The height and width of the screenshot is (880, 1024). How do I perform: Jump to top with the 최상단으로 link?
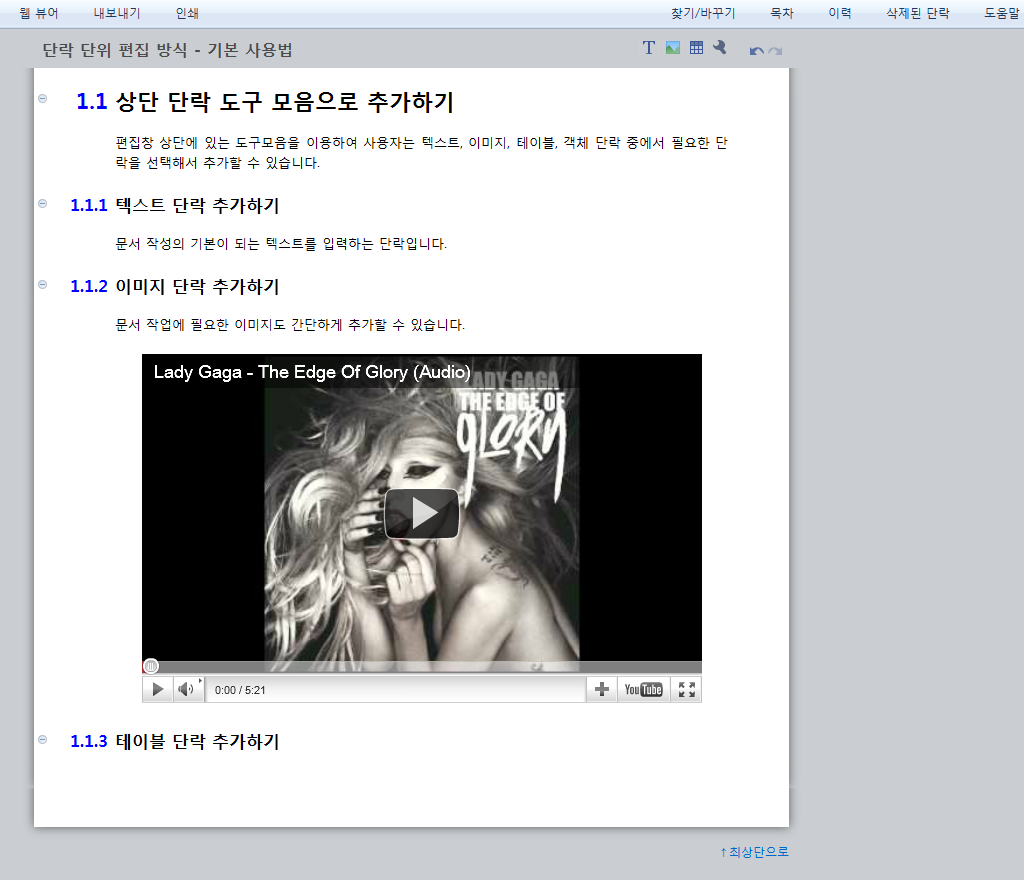pyautogui.click(x=754, y=852)
